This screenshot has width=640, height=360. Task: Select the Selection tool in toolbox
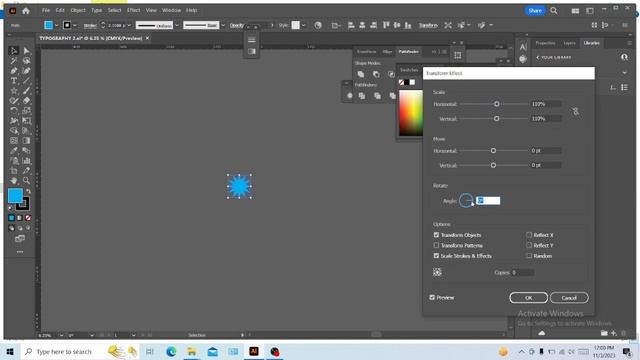pos(13,51)
